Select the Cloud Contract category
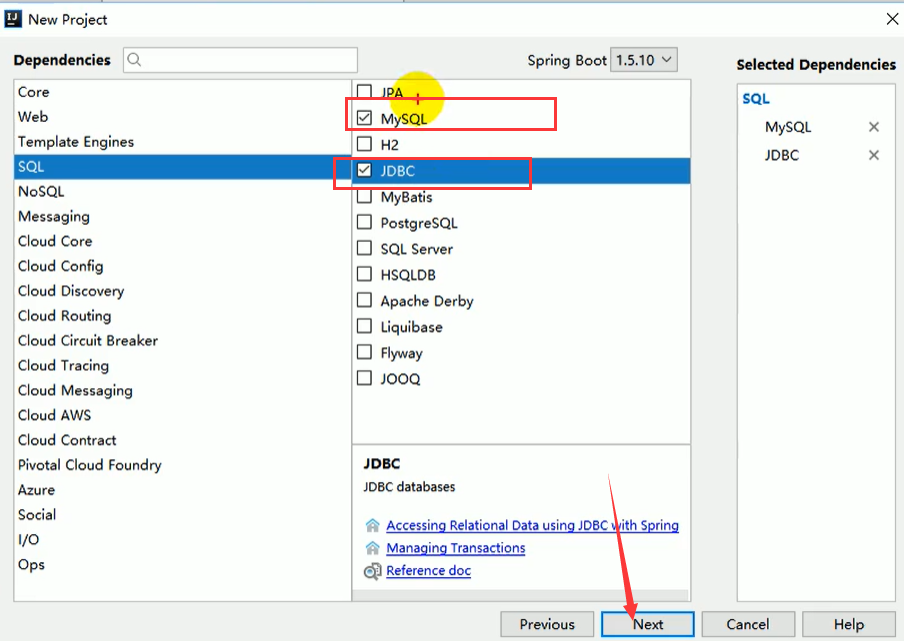Viewport: 904px width, 641px height. click(182, 440)
